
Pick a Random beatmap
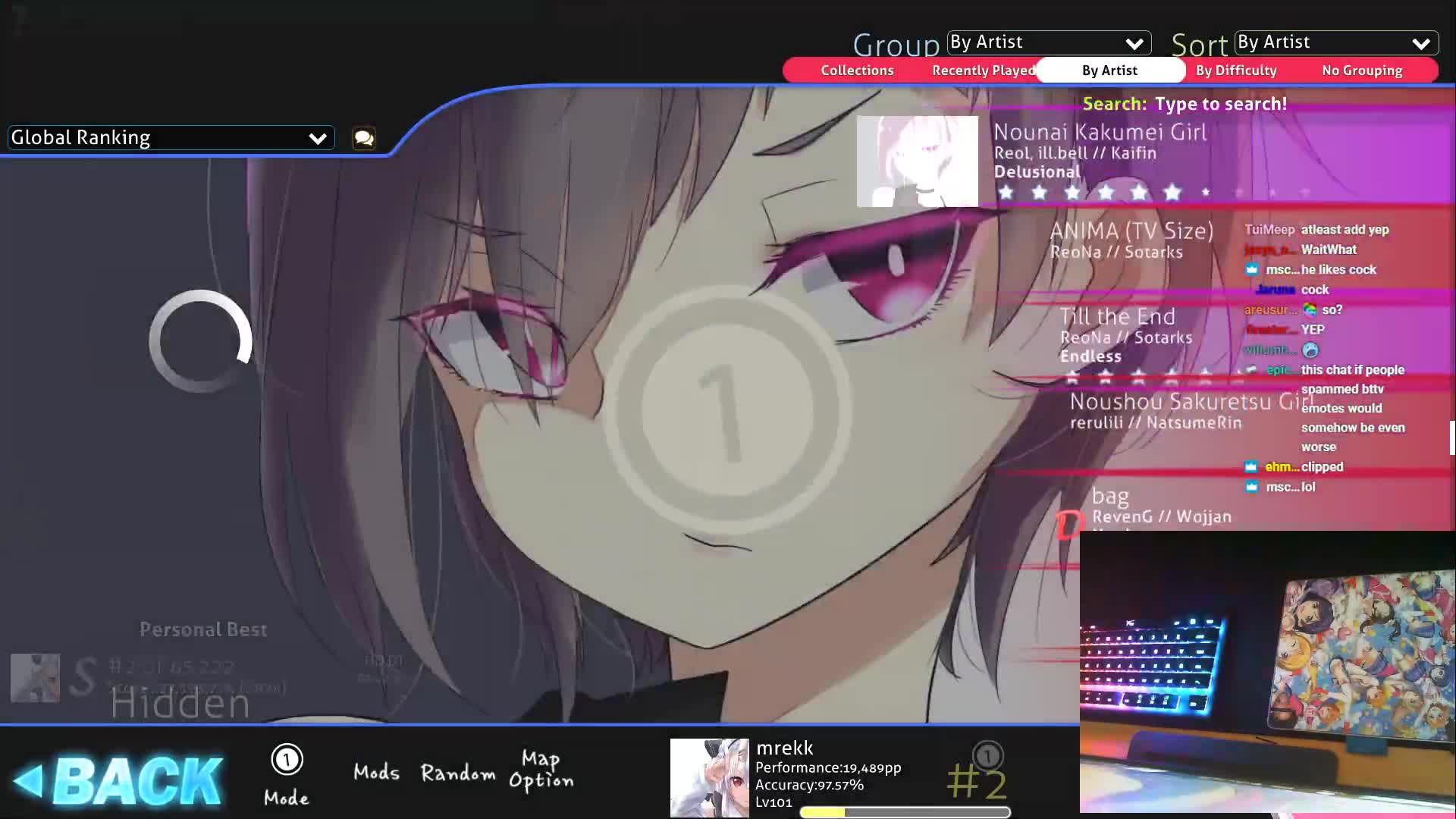[x=457, y=773]
